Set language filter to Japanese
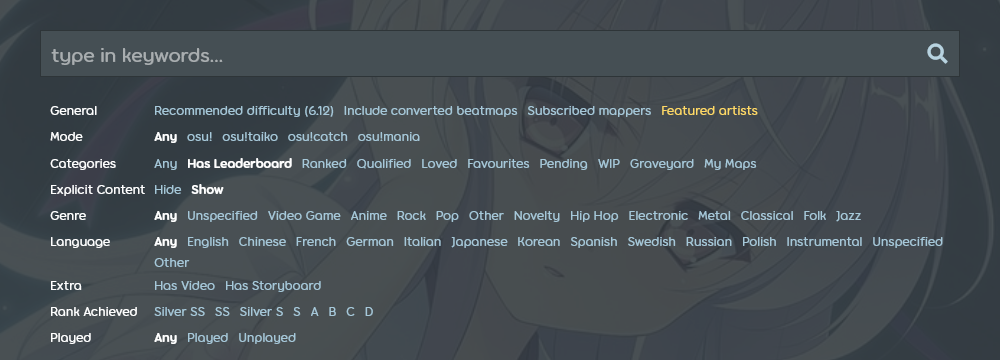 pyautogui.click(x=479, y=242)
